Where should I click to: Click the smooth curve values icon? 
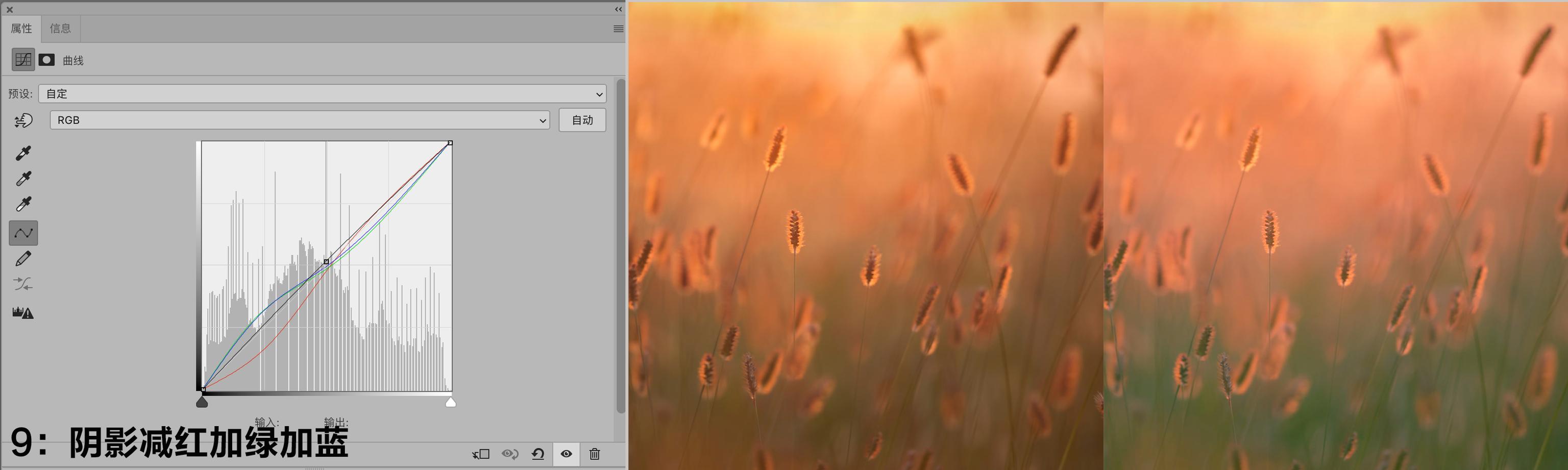point(23,284)
